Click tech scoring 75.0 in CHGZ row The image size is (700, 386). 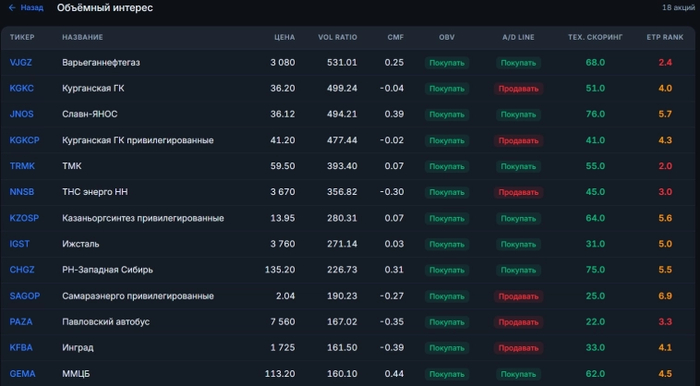pyautogui.click(x=595, y=270)
